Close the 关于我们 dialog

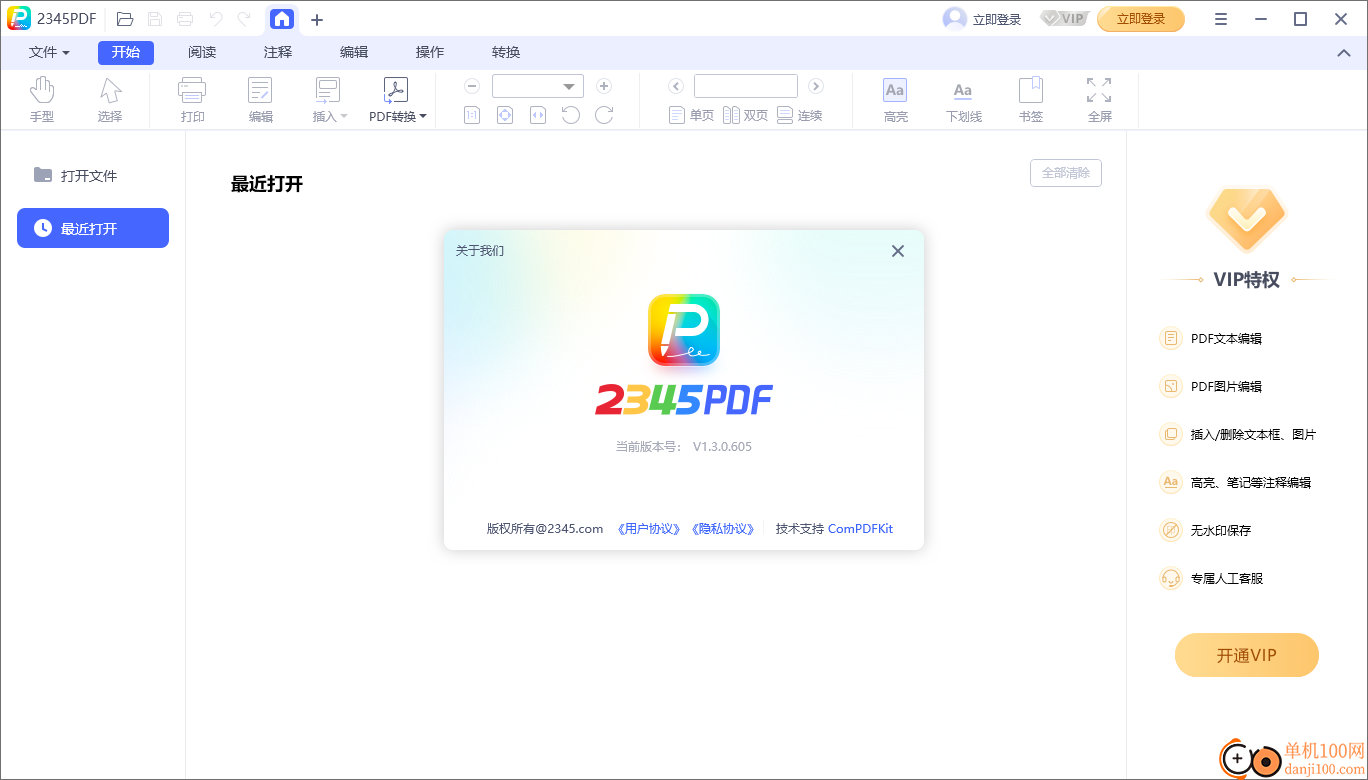(x=898, y=251)
